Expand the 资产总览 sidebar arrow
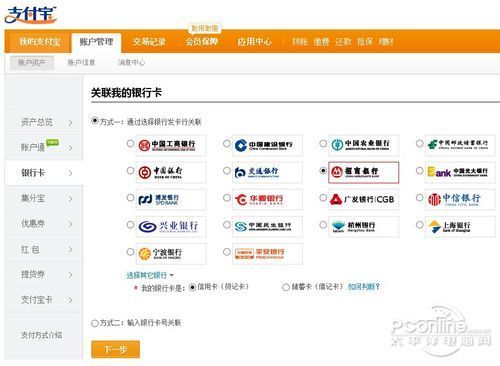Screen dimensions: 500x366 (70, 123)
